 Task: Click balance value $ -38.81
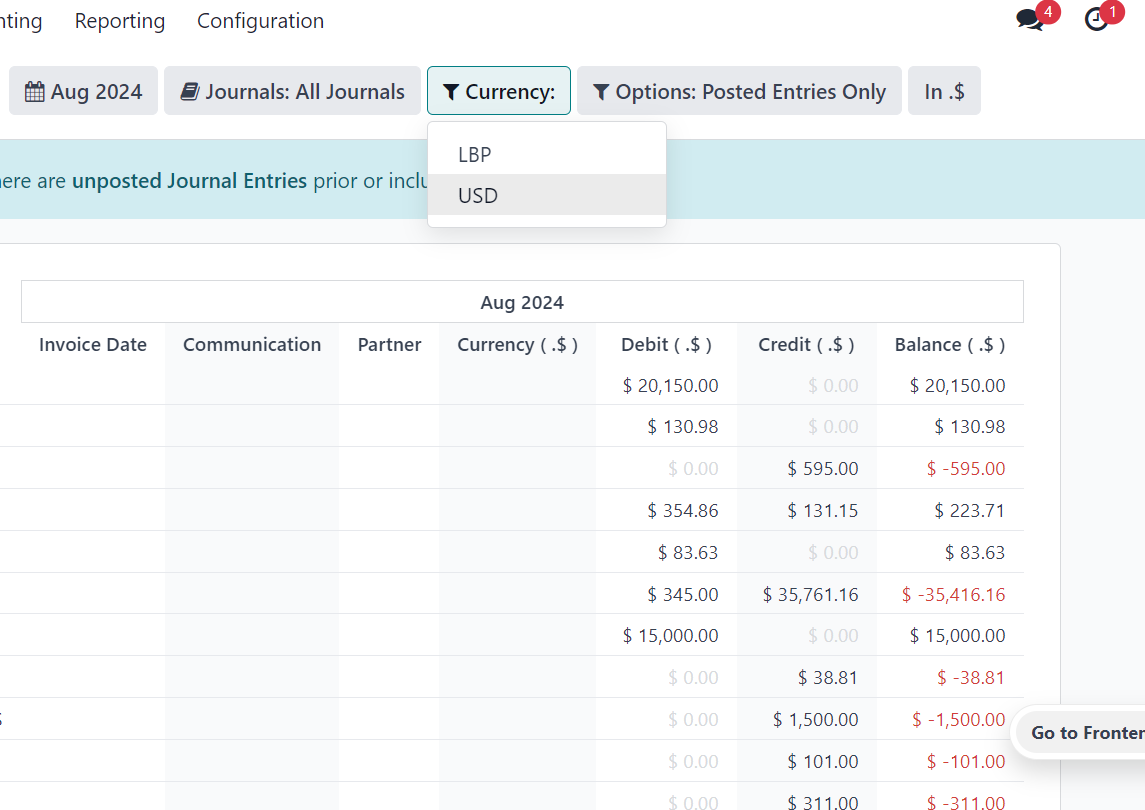coord(971,678)
